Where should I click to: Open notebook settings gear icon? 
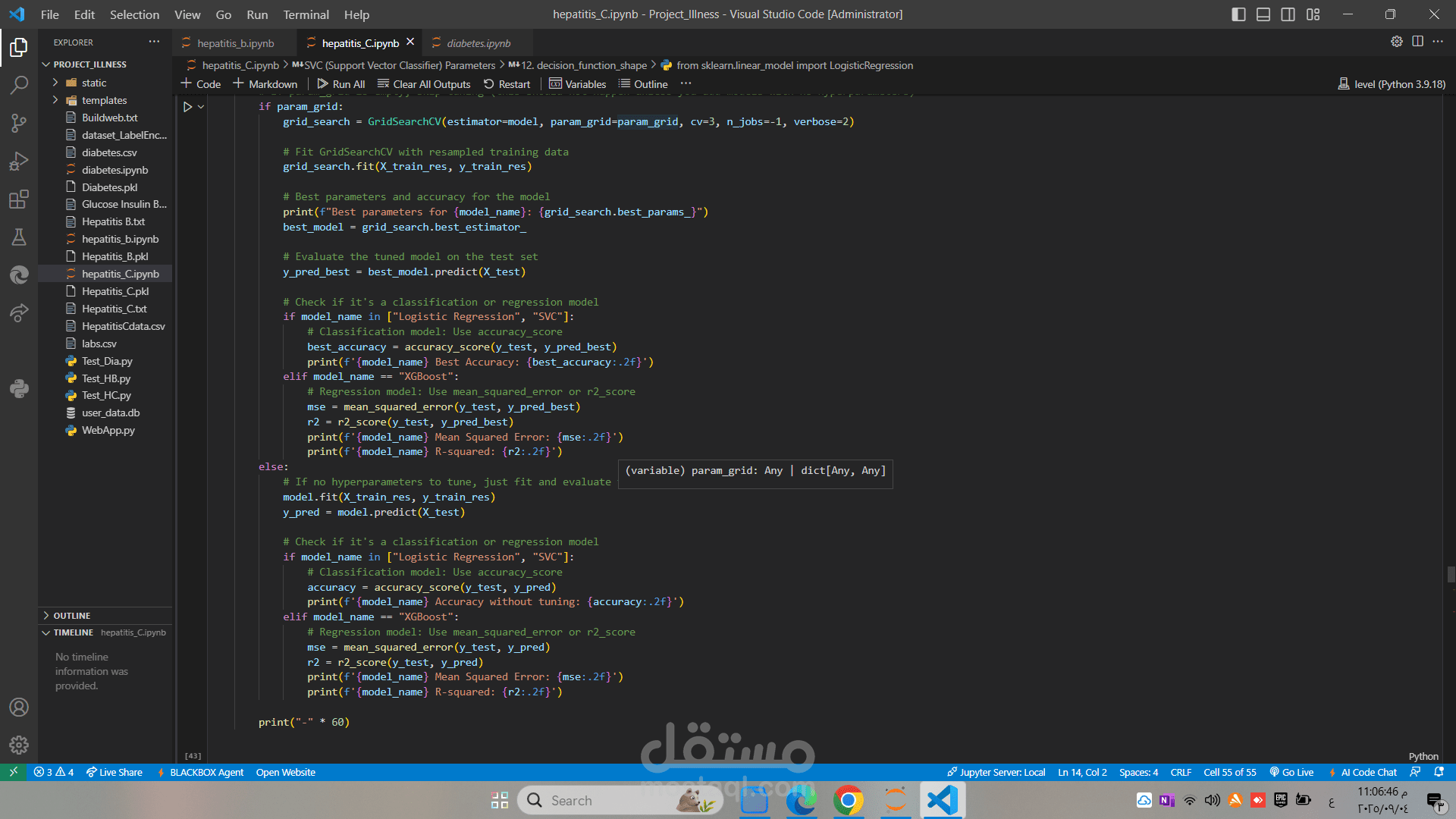click(x=1396, y=42)
